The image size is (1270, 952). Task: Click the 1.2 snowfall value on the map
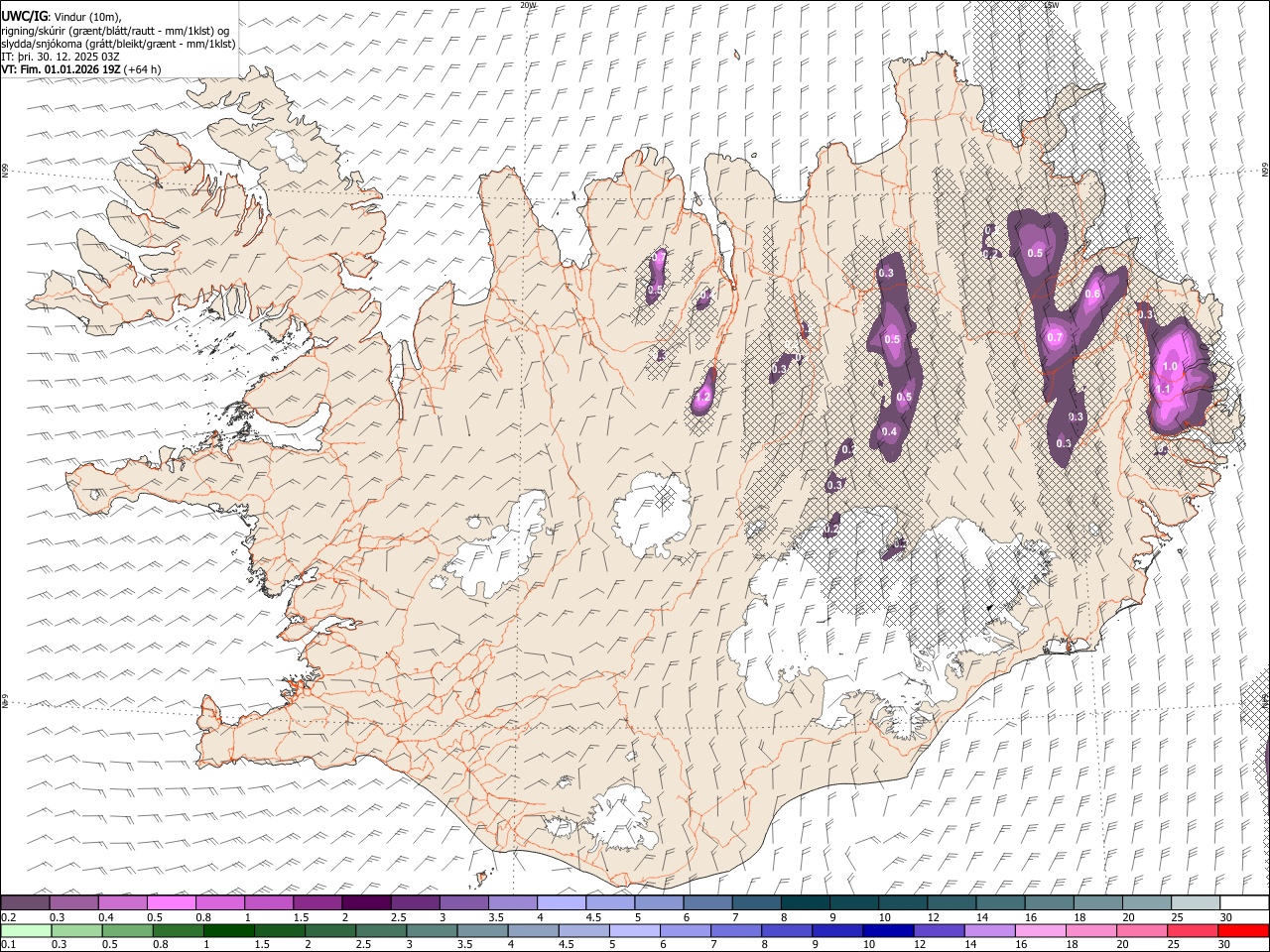[703, 398]
